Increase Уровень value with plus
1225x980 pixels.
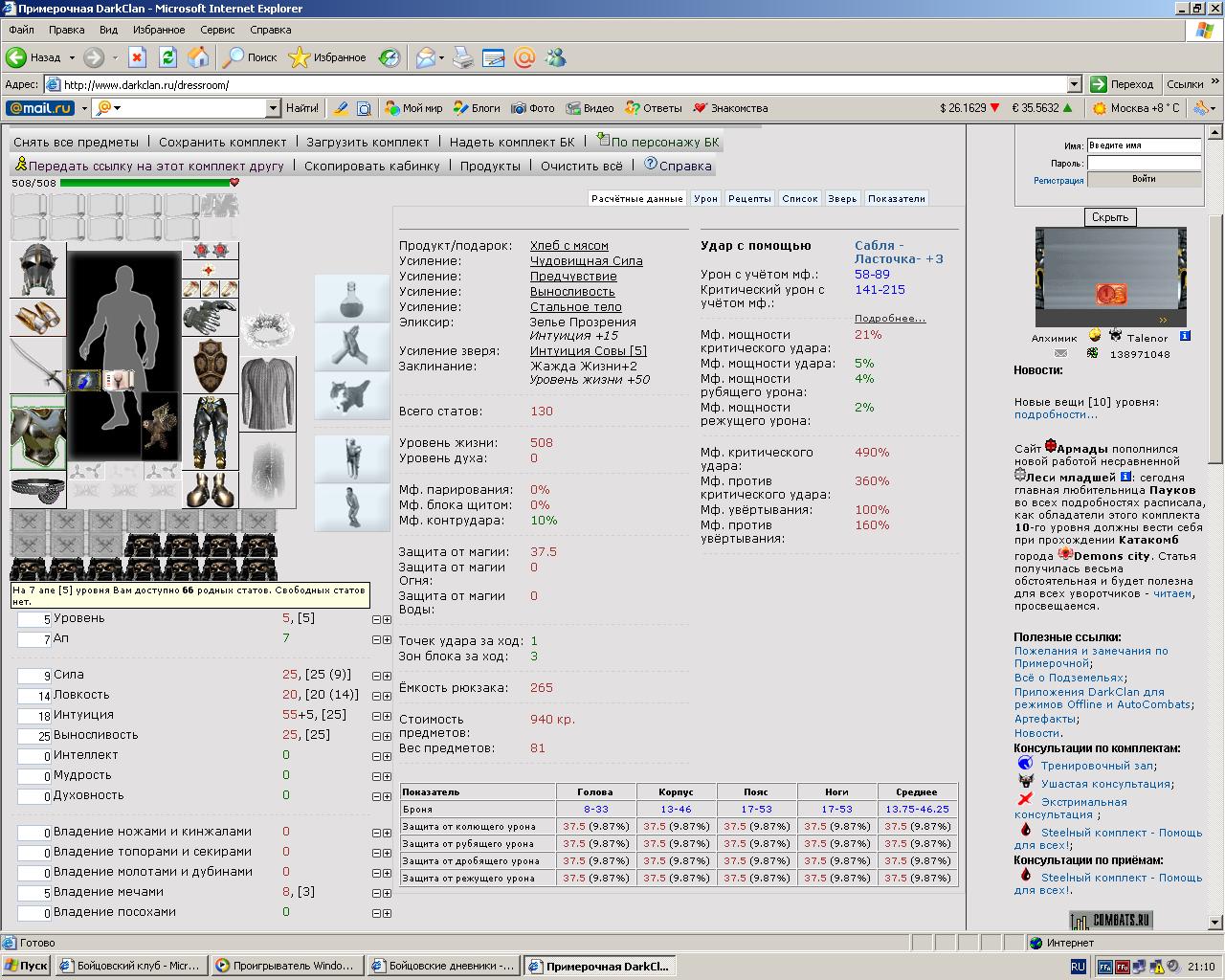pyautogui.click(x=387, y=619)
